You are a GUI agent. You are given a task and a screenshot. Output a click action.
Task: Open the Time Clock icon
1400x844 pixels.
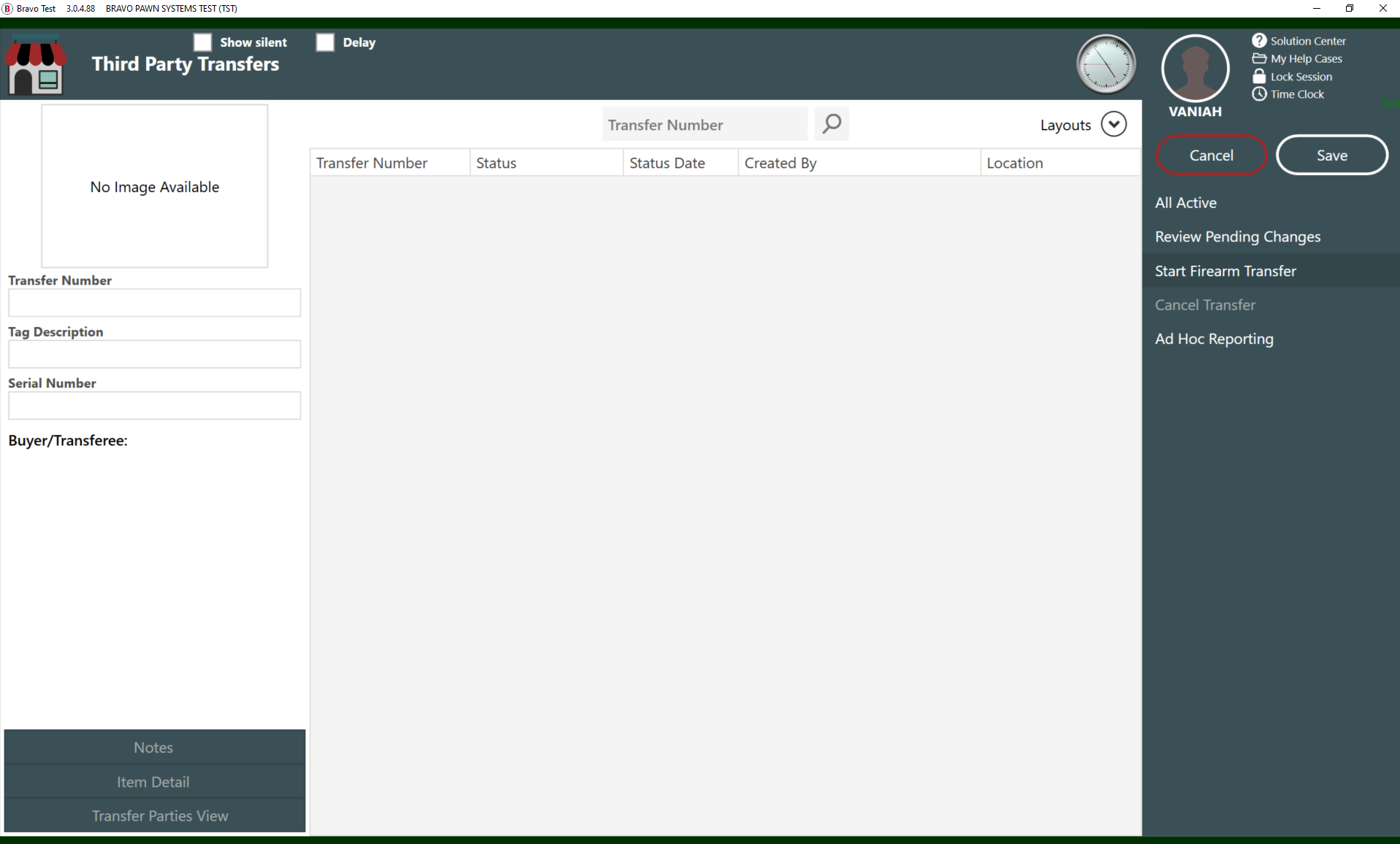1259,94
